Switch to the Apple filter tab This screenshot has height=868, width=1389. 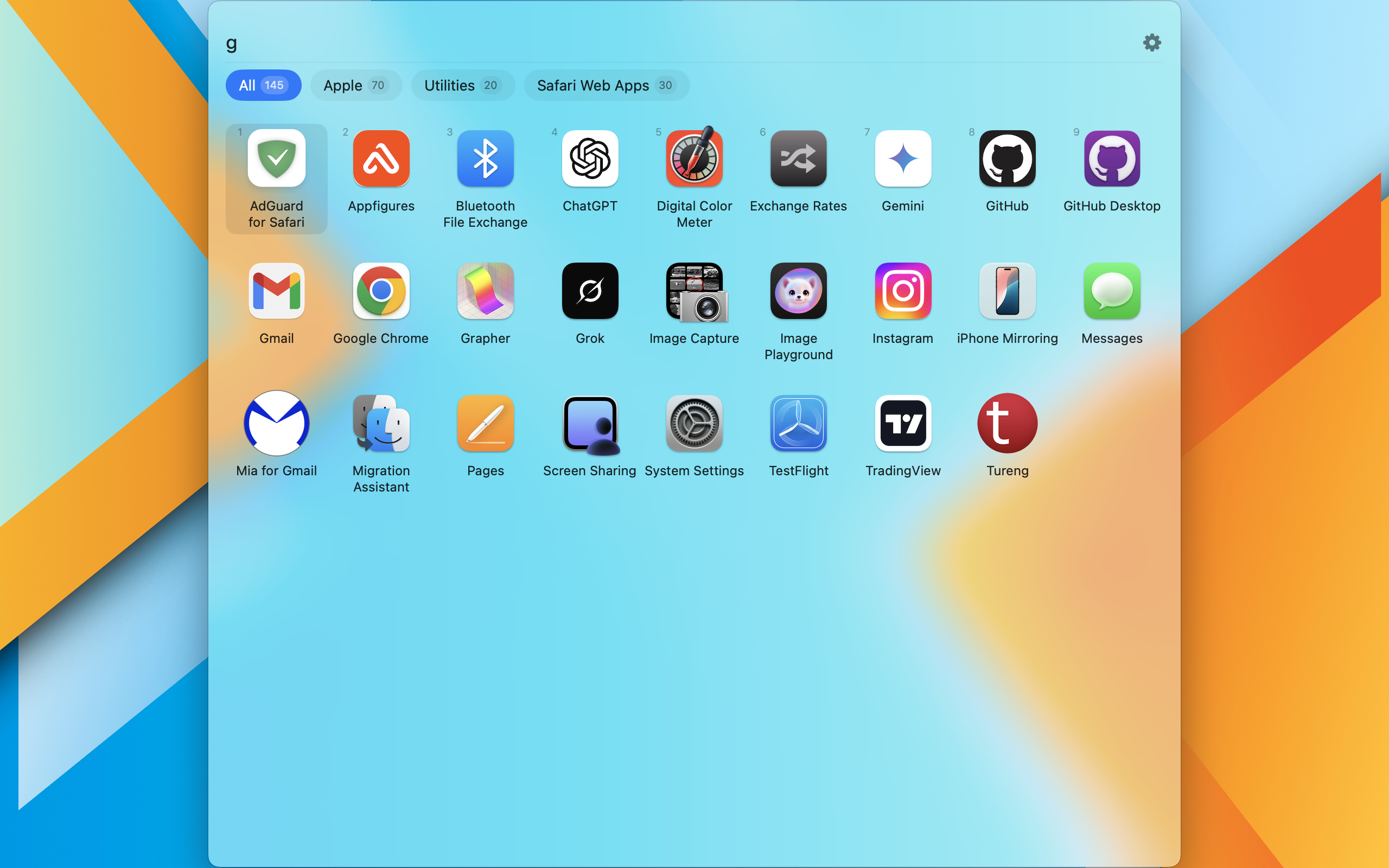point(355,86)
